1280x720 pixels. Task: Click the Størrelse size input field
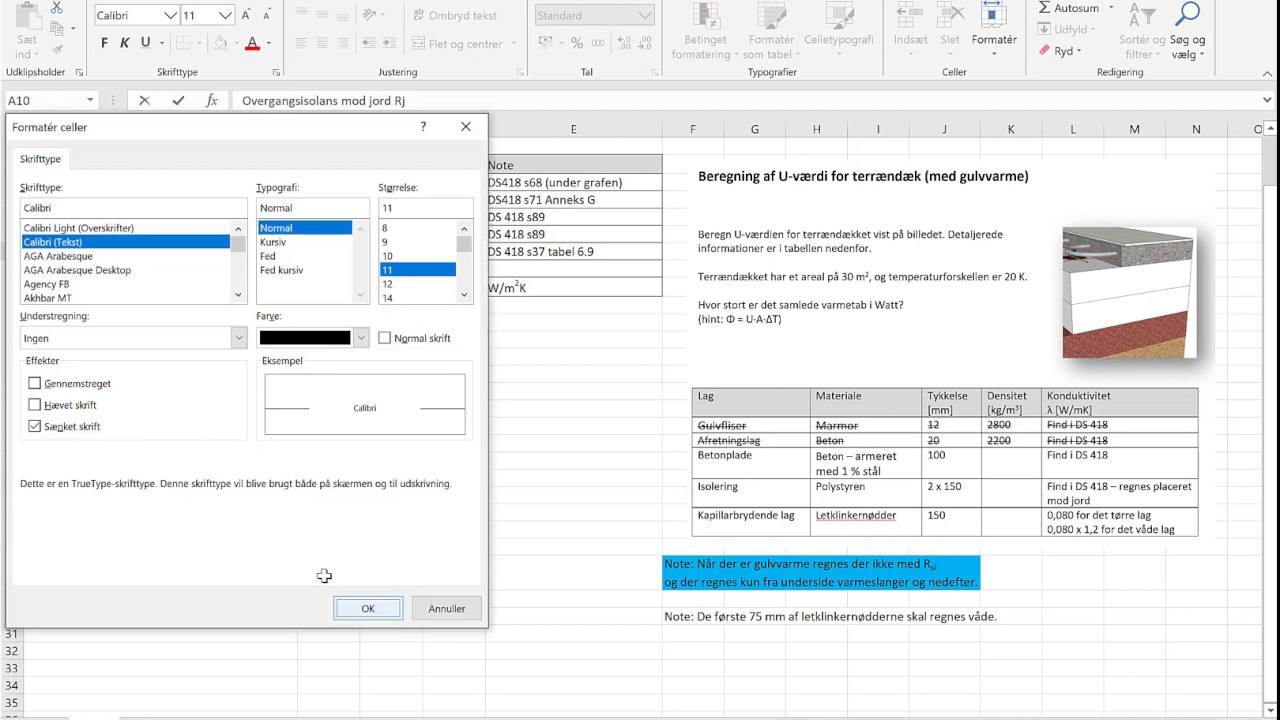425,208
